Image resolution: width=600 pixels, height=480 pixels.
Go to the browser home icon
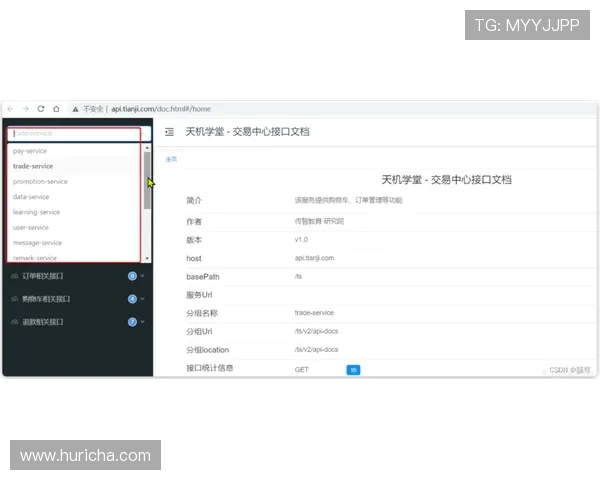56,109
